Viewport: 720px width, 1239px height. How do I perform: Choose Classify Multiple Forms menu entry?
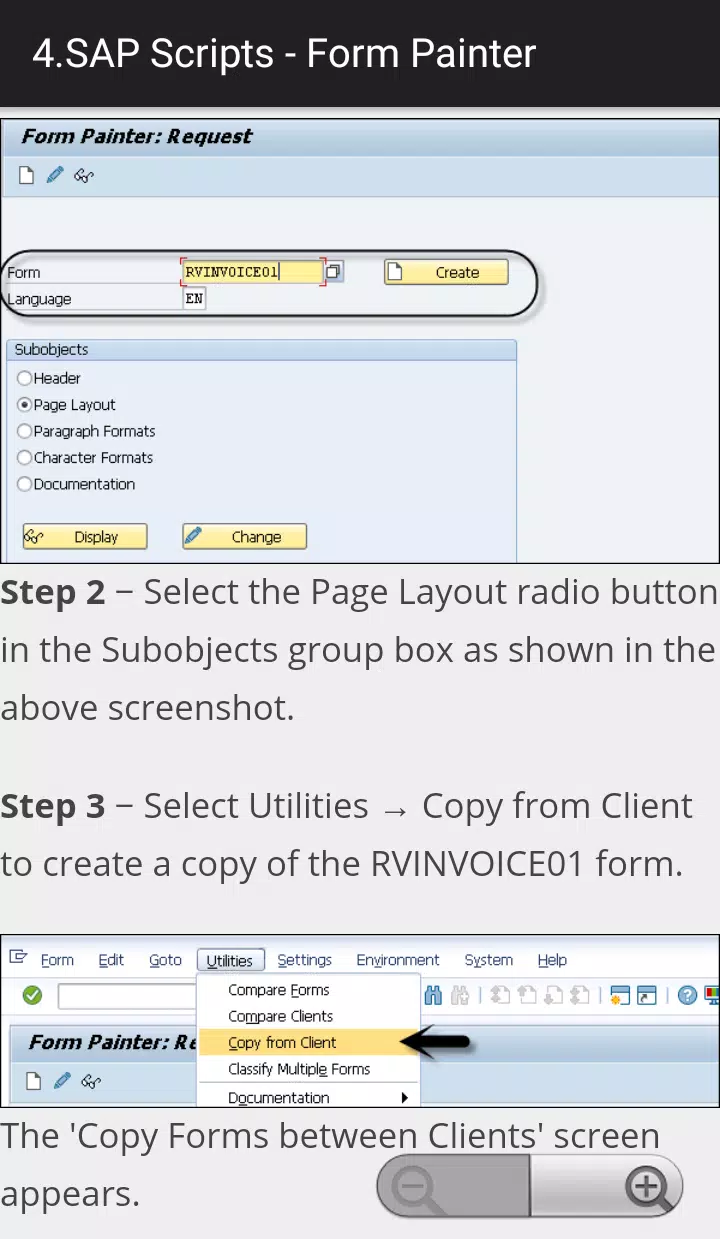tap(308, 1069)
